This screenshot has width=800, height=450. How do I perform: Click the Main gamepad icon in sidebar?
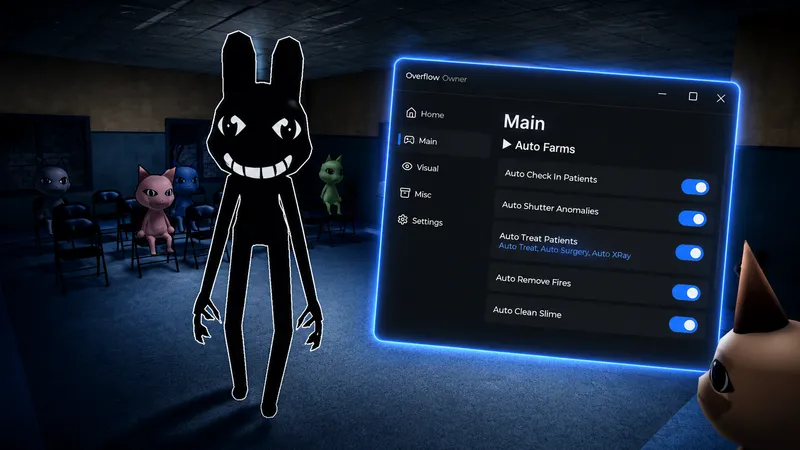coord(409,140)
